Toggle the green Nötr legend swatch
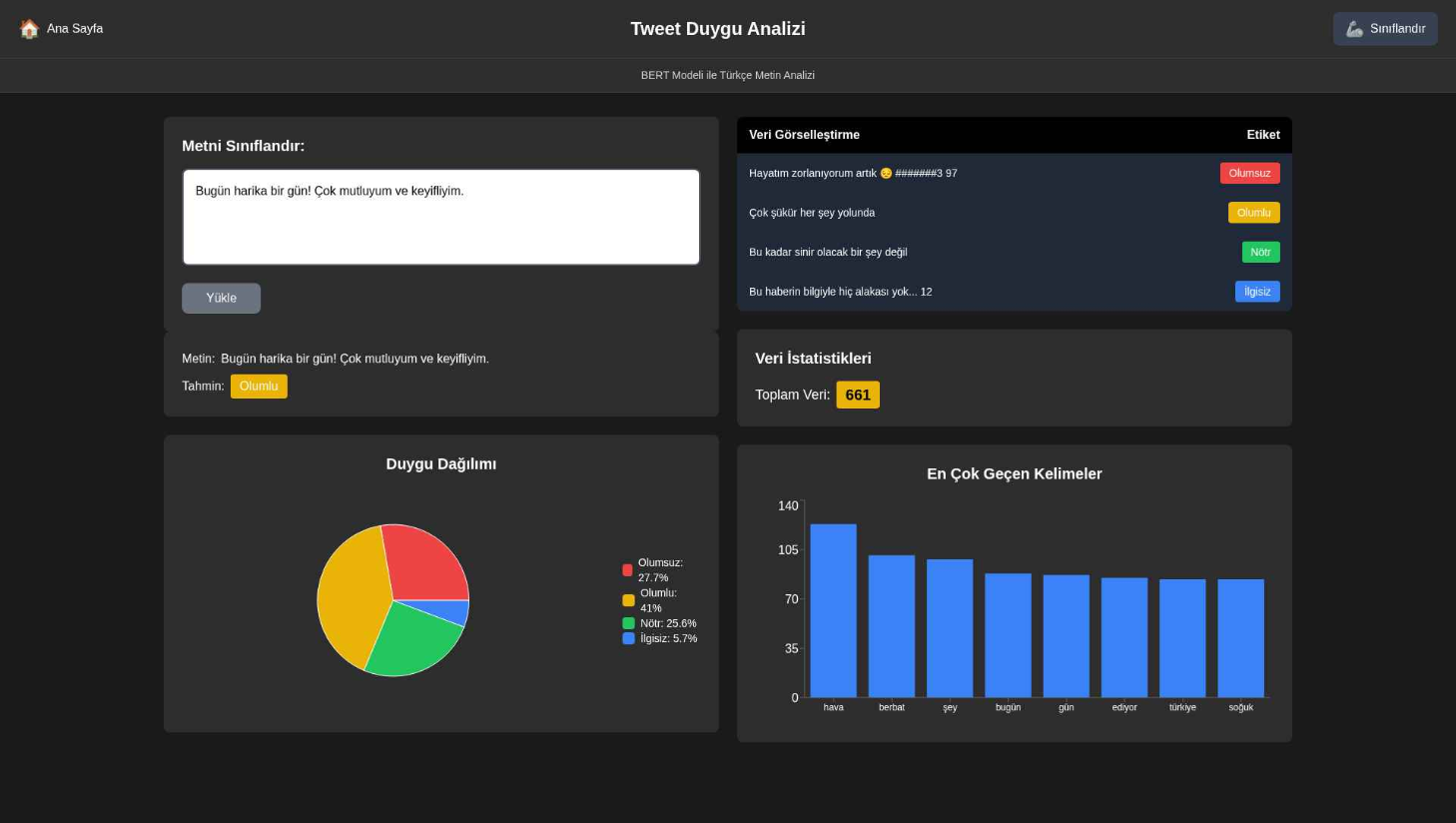 point(628,623)
